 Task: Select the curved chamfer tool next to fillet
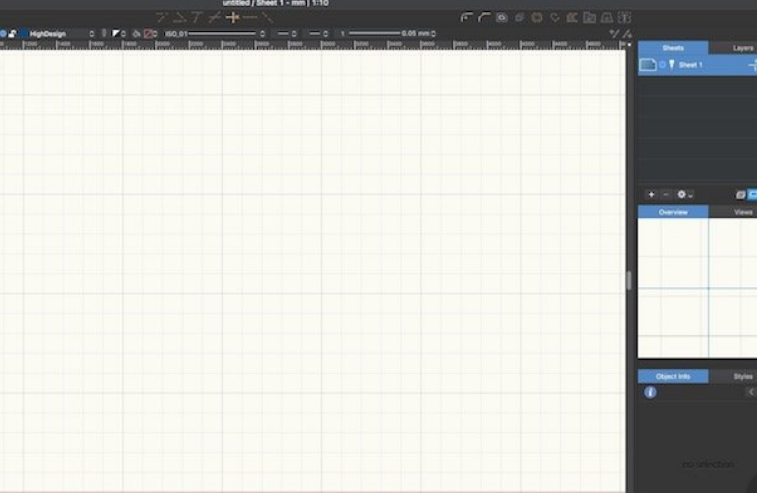pos(484,18)
